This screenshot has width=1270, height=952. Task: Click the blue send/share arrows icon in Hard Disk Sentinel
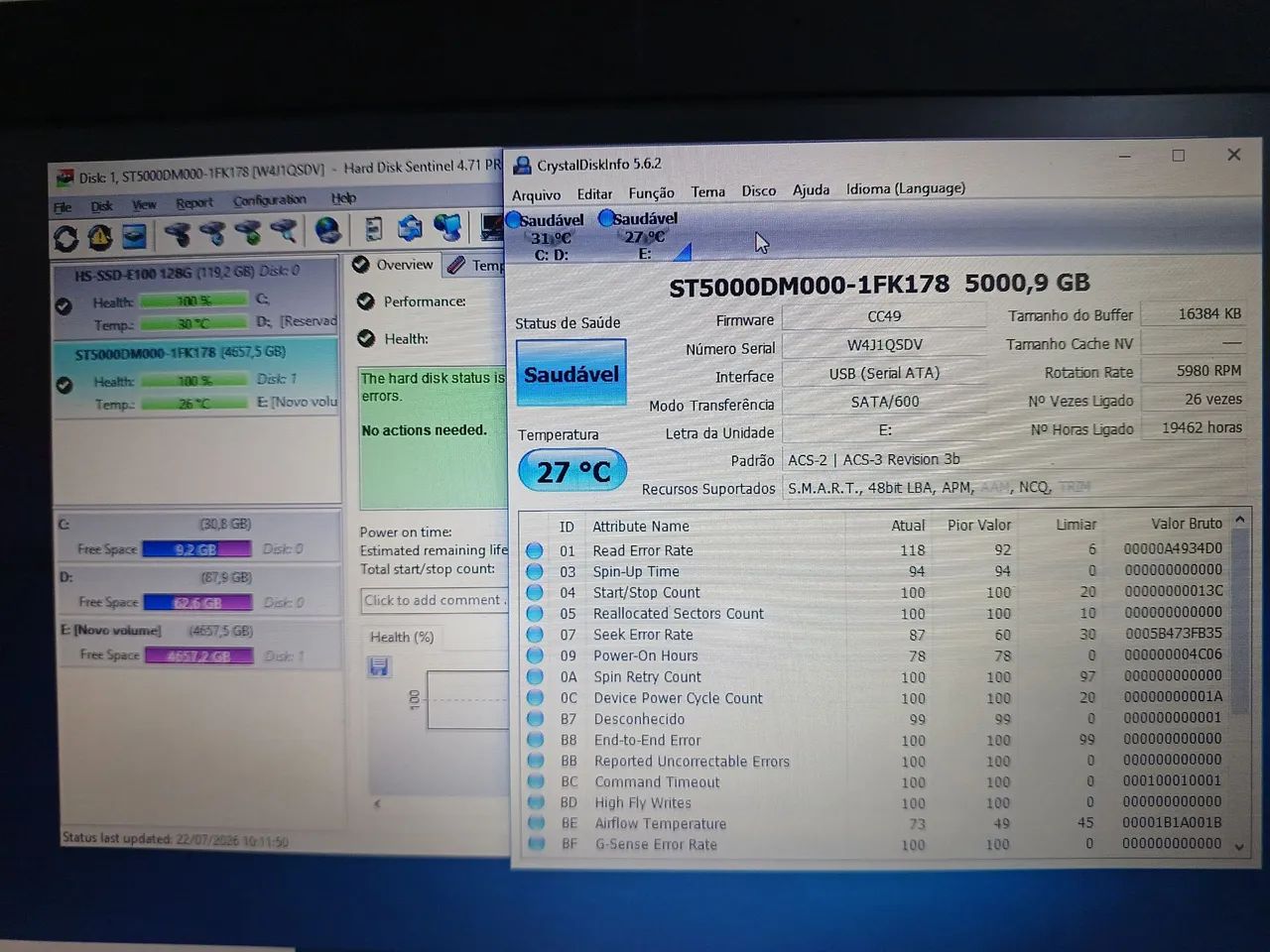click(410, 228)
